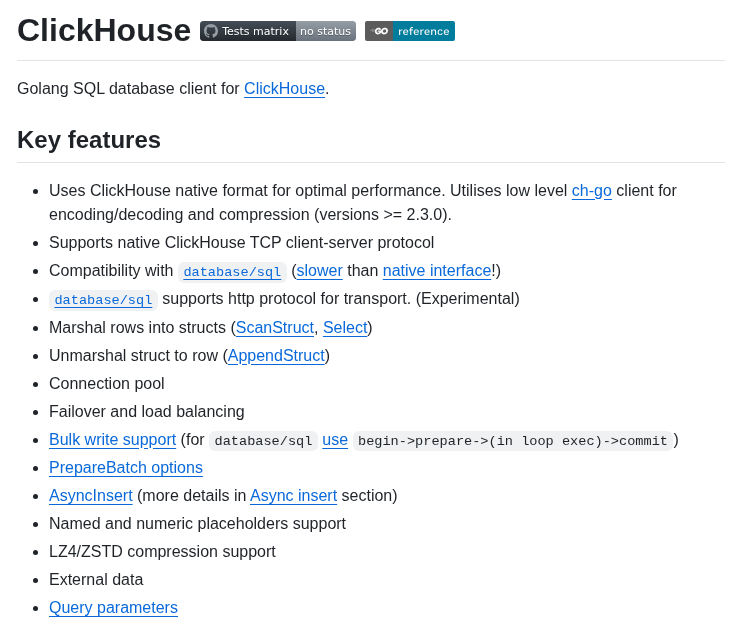
Task: Click 'supports http protocol for transport. (Experimental)' text
Action: [341, 299]
